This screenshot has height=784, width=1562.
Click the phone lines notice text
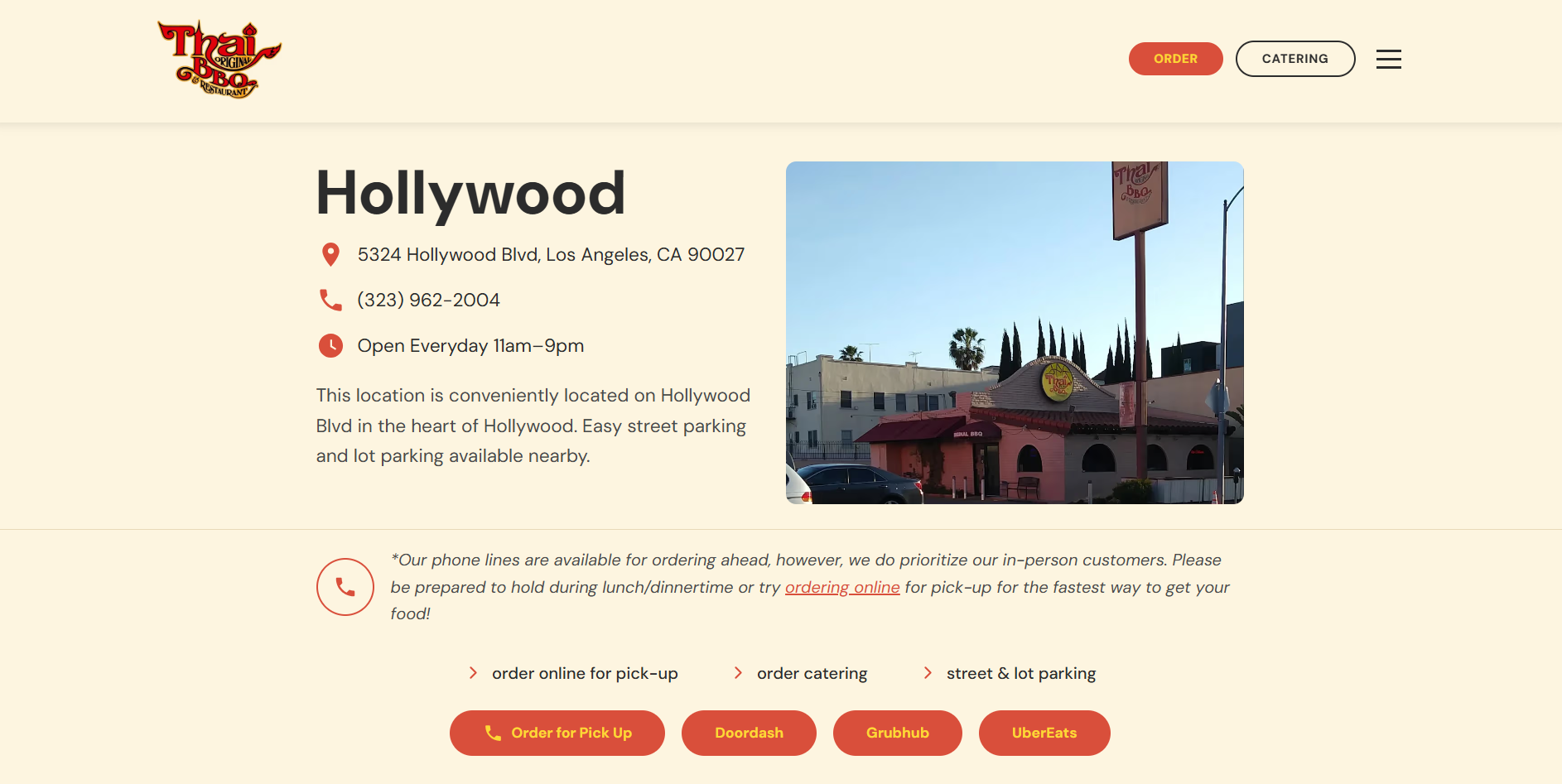tap(810, 587)
